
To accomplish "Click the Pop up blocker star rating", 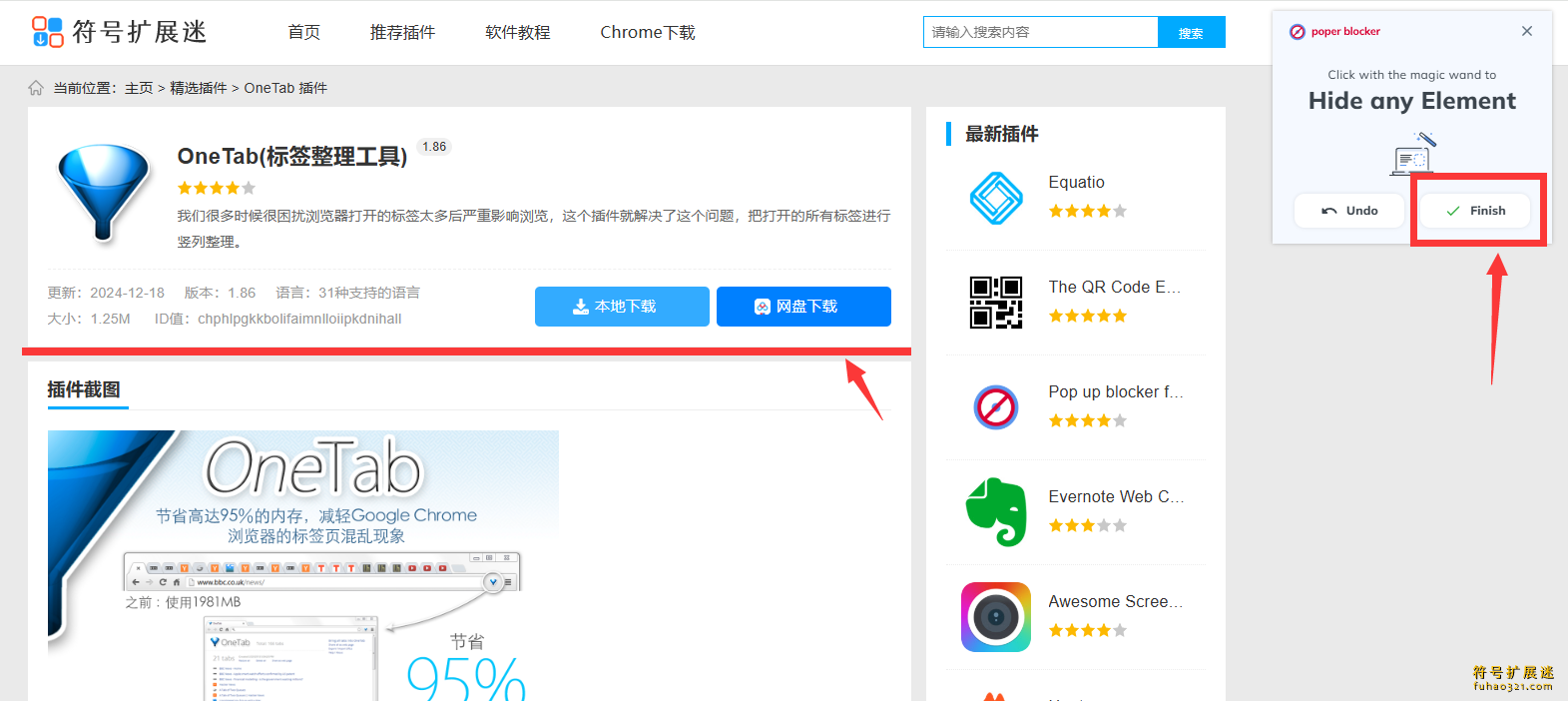I will [x=1088, y=420].
